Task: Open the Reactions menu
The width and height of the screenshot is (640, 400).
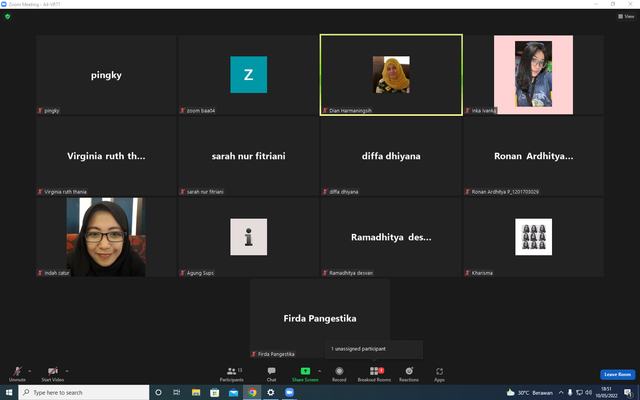Action: tap(409, 373)
